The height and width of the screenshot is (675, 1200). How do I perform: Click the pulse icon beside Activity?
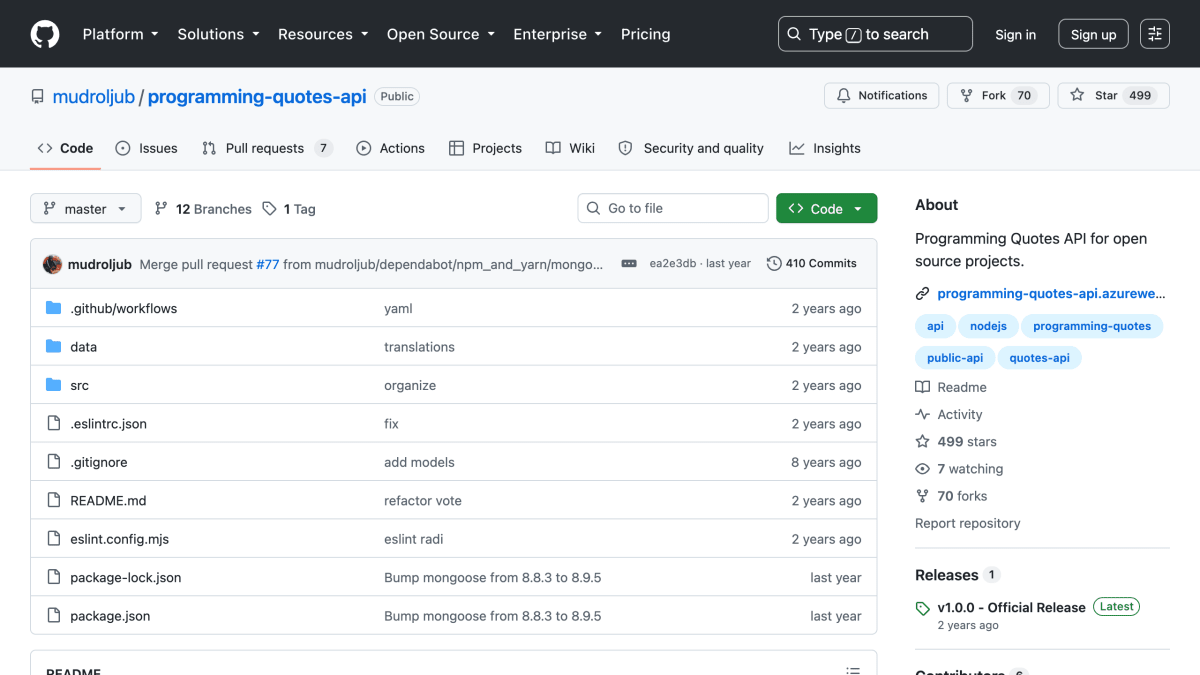pos(922,414)
